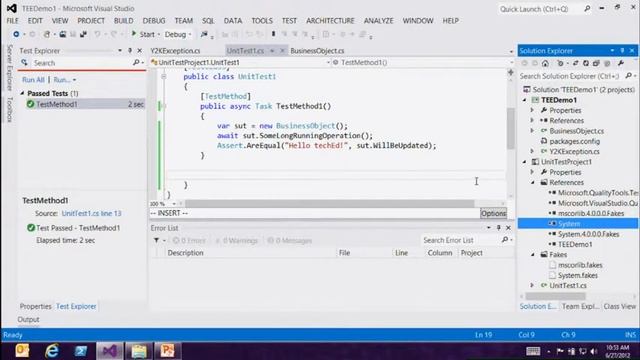The height and width of the screenshot is (360, 640).
Task: Click the search magnifier in Solution Explorer
Action: coord(629,76)
